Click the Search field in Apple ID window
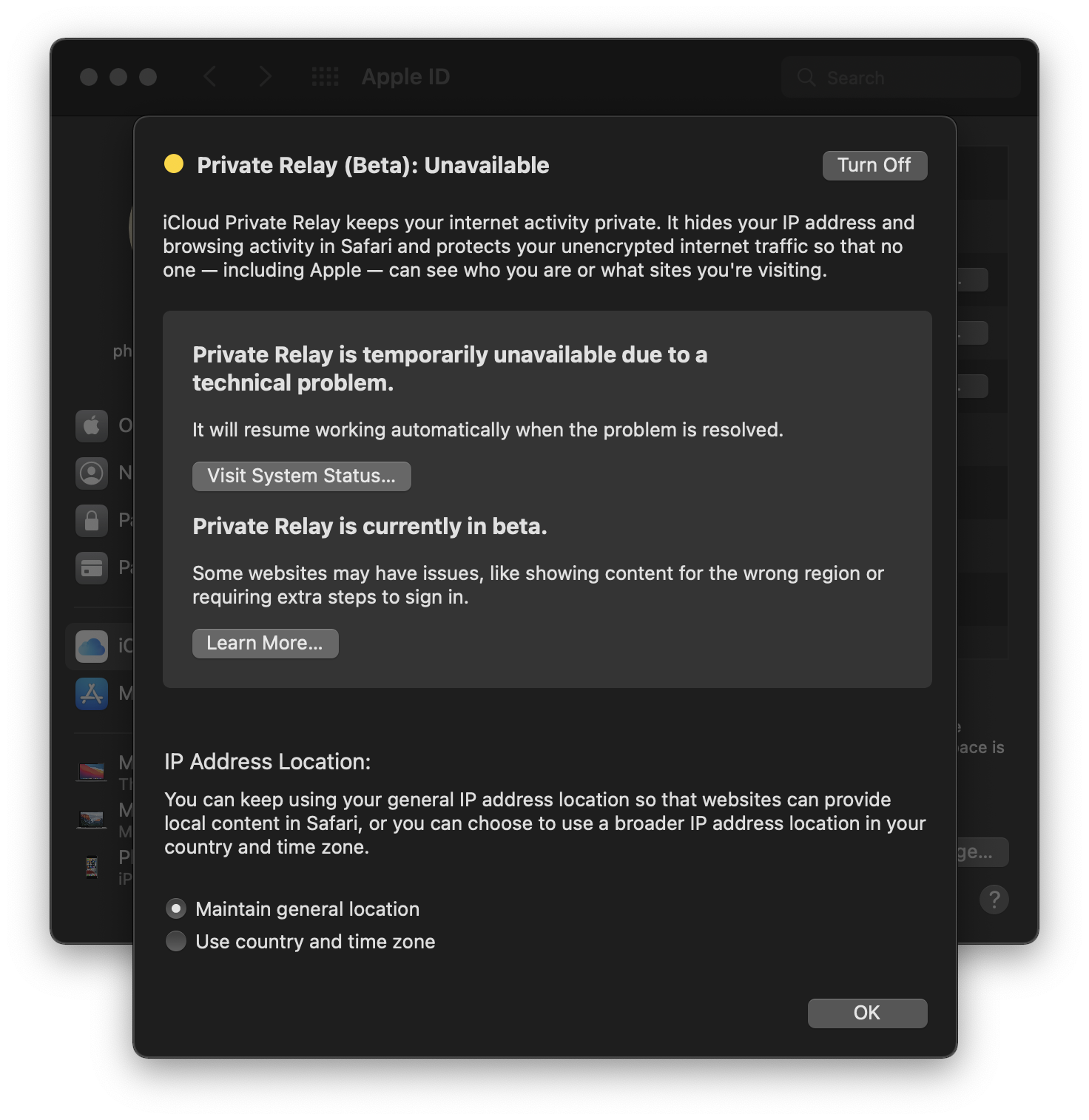 point(900,77)
